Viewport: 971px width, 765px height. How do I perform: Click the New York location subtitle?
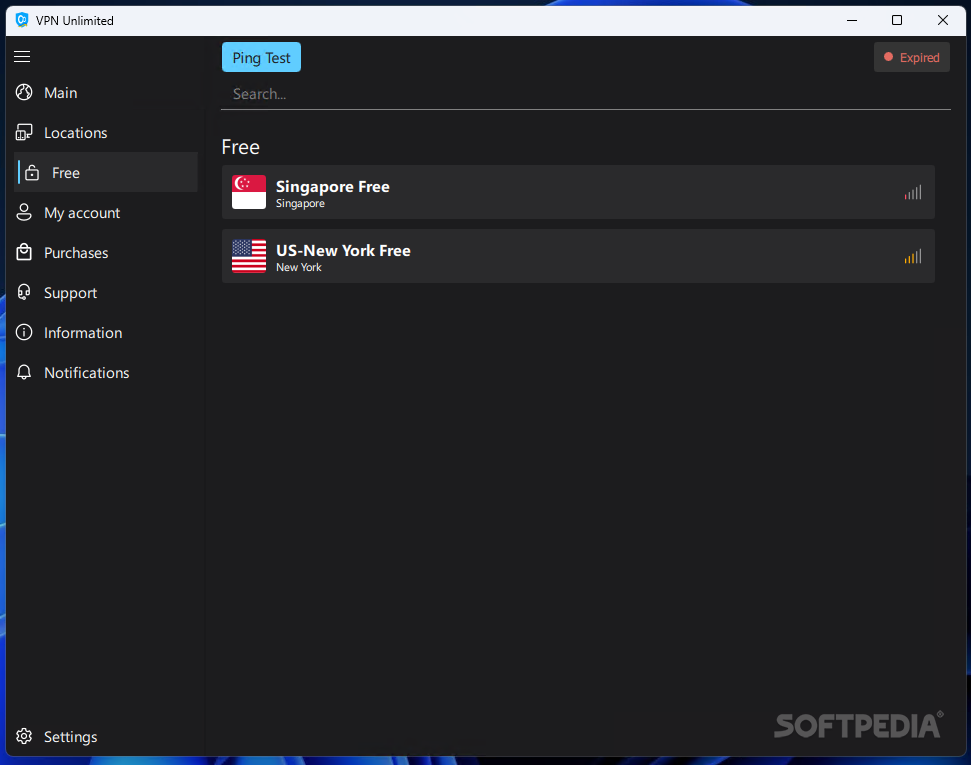coord(299,268)
